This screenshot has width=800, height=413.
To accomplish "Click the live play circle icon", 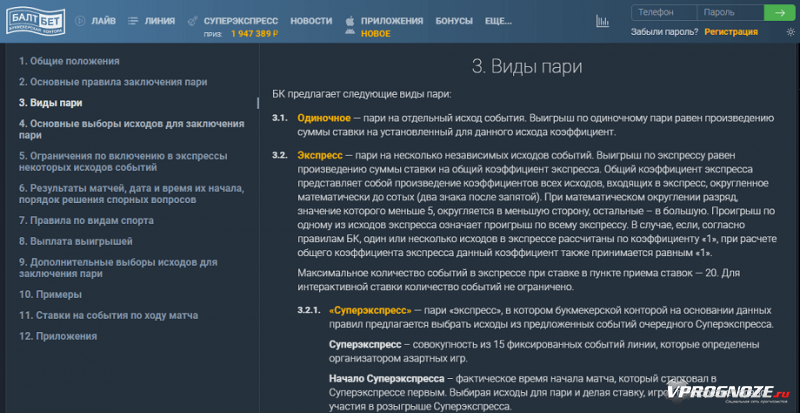I will (80, 21).
